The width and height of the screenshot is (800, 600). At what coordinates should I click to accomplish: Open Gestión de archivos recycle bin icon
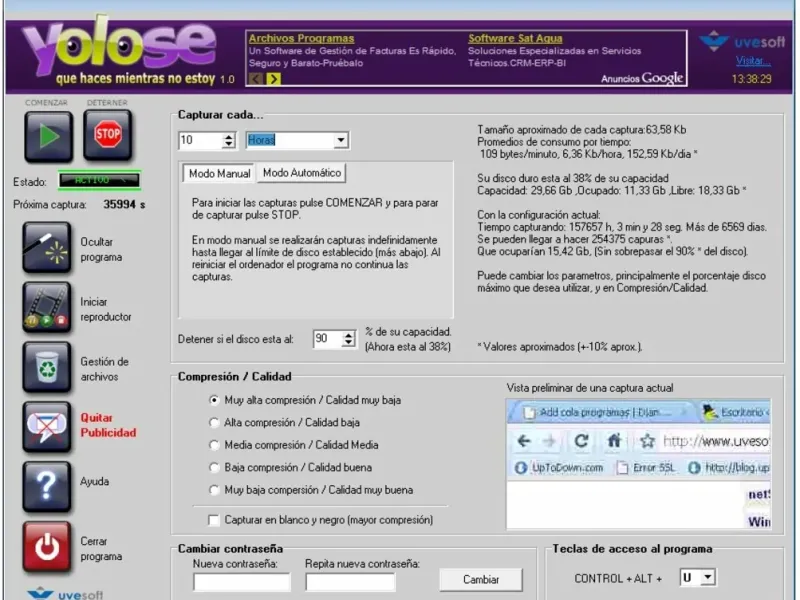46,368
